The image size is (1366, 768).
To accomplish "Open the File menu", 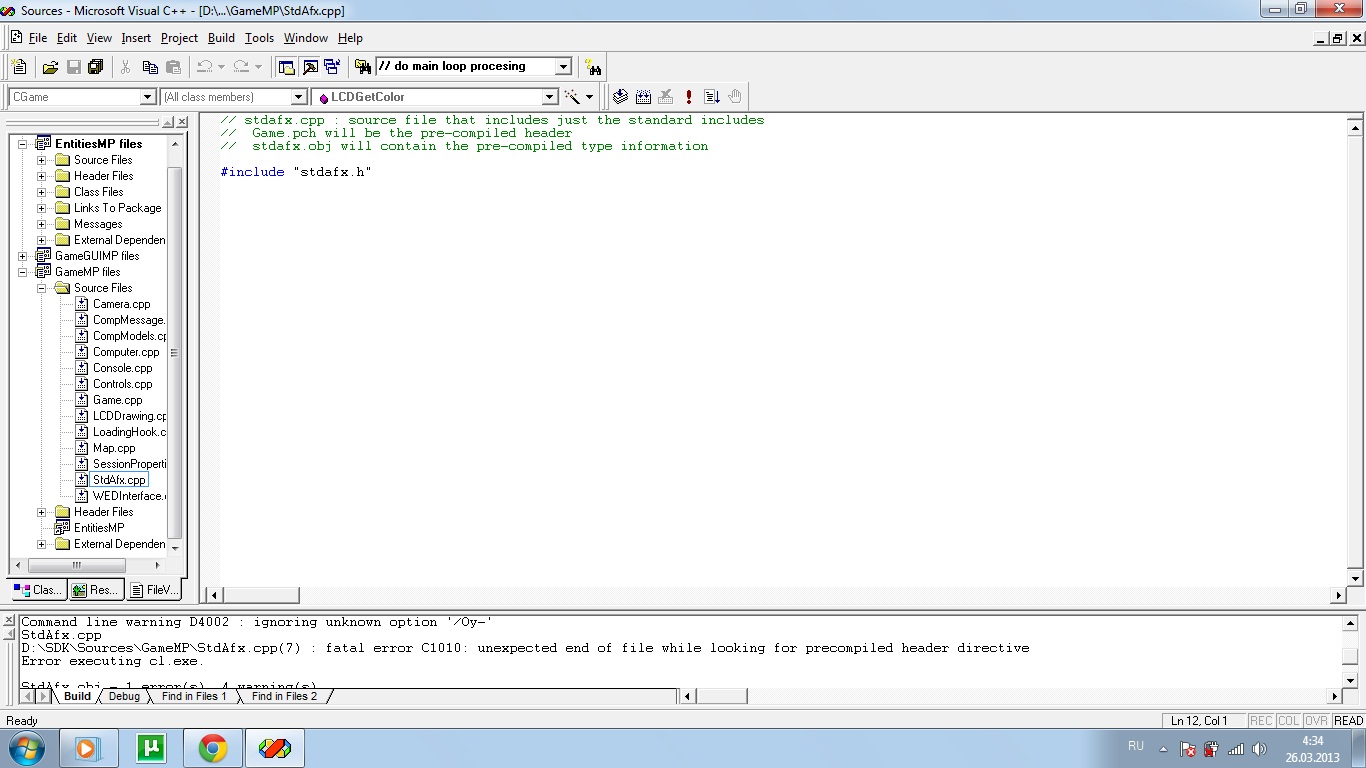I will (38, 38).
